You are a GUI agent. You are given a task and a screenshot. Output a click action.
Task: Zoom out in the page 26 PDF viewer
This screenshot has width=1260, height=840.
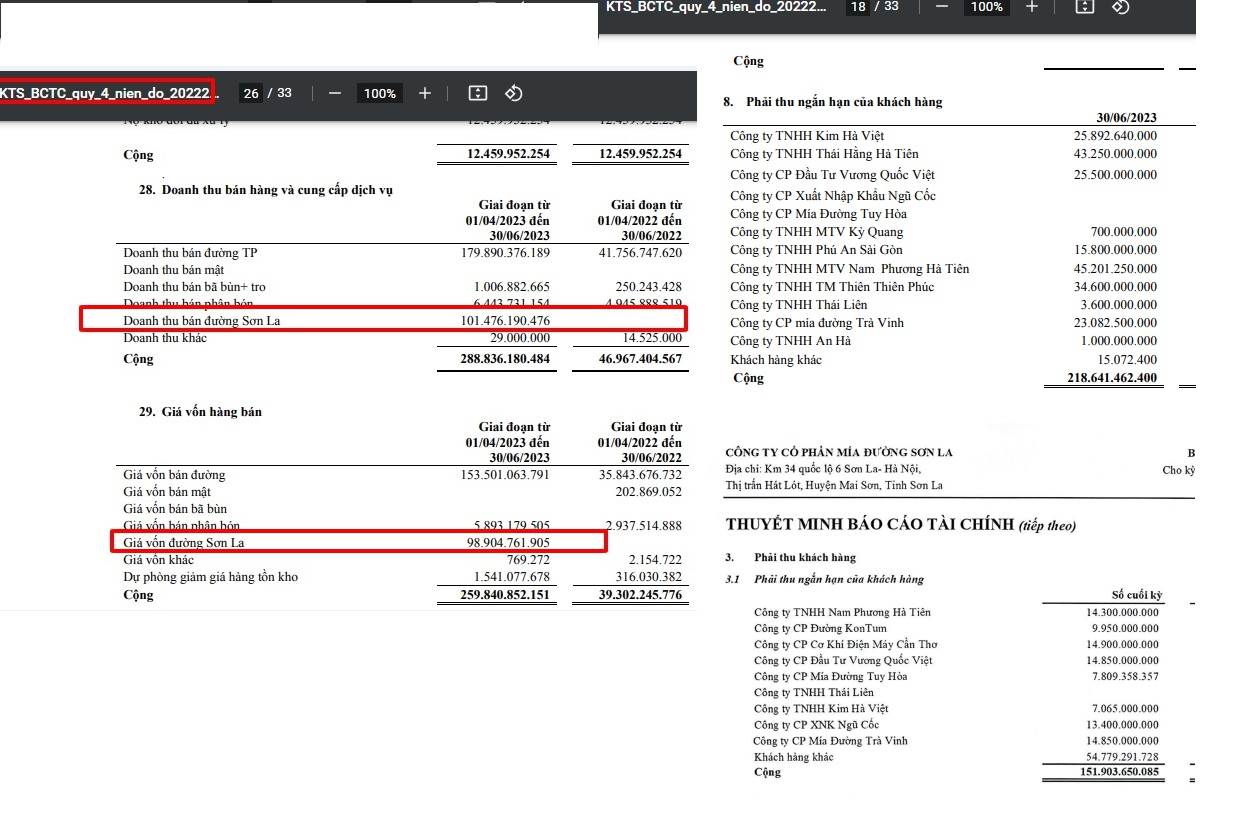[x=335, y=93]
